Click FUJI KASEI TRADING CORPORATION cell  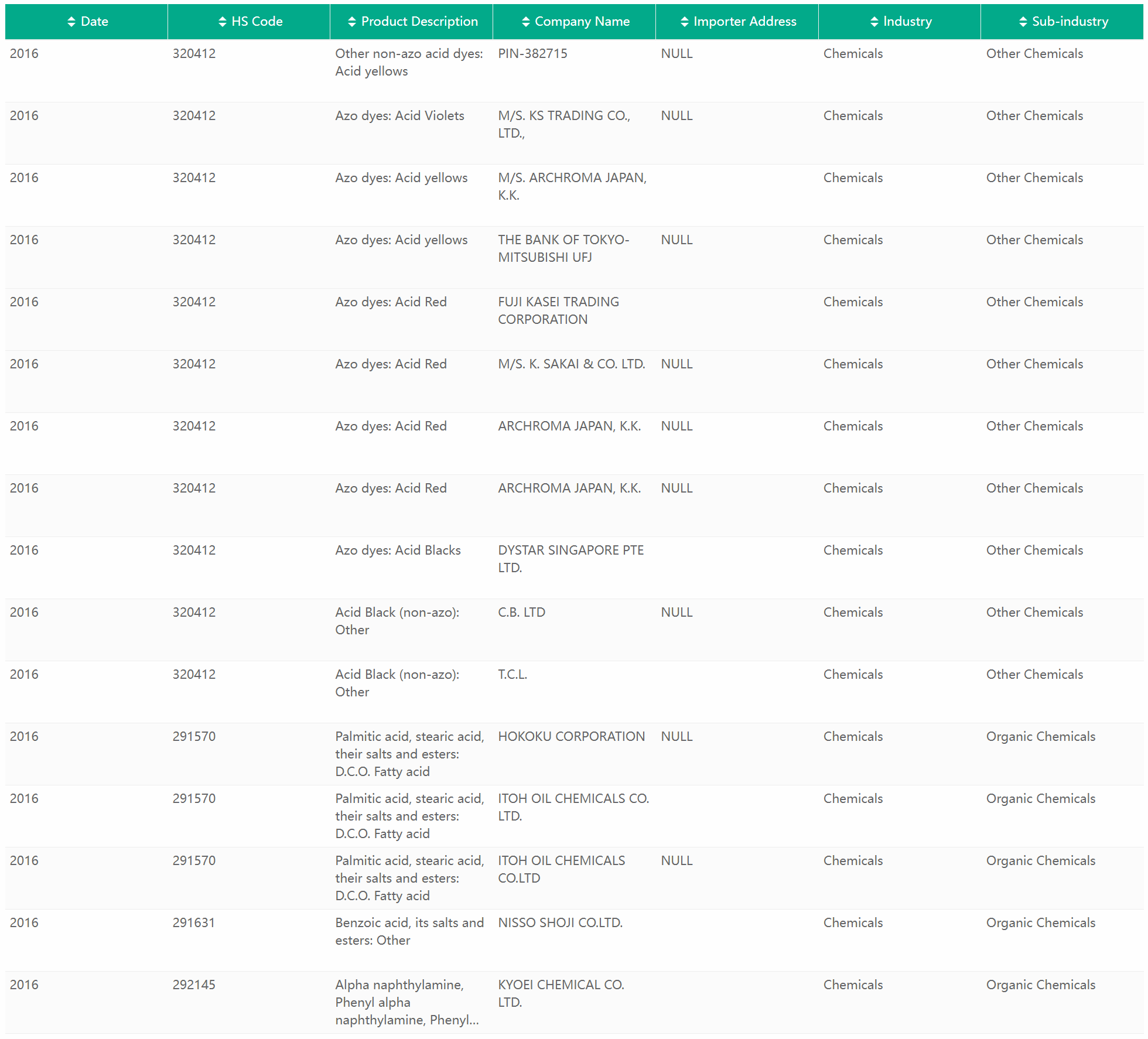pyautogui.click(x=574, y=319)
